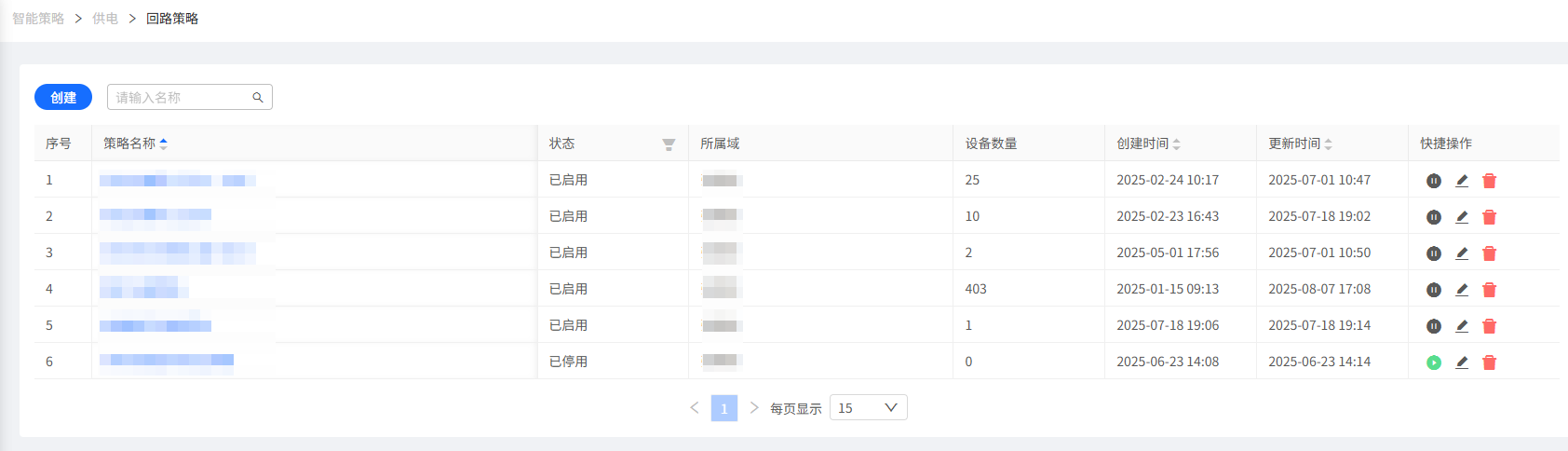Viewport: 1568px width, 451px height.
Task: Pause the strategy in row 1
Action: click(x=1434, y=181)
